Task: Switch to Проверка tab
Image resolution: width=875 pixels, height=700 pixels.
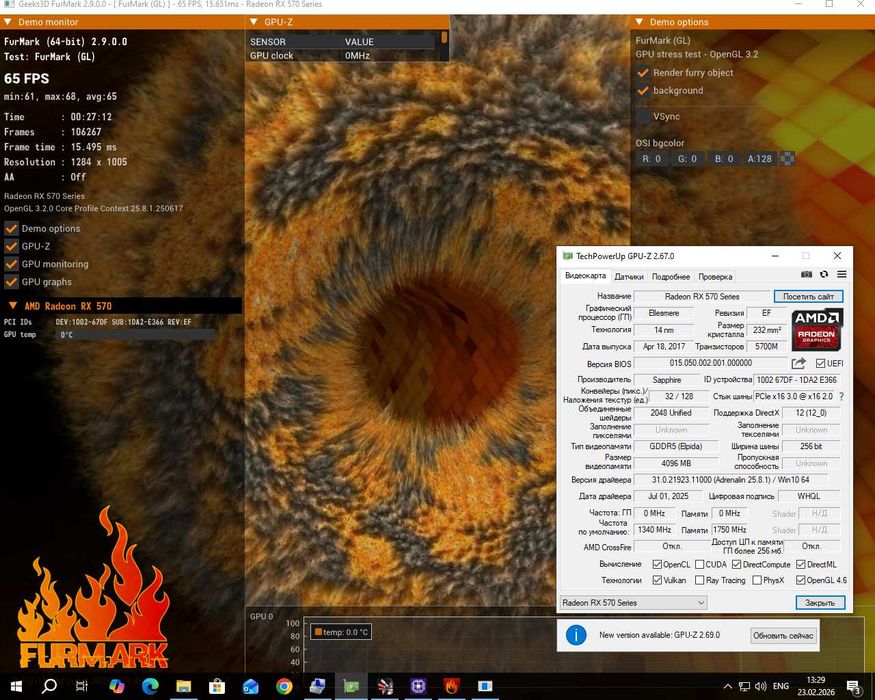Action: [x=715, y=276]
